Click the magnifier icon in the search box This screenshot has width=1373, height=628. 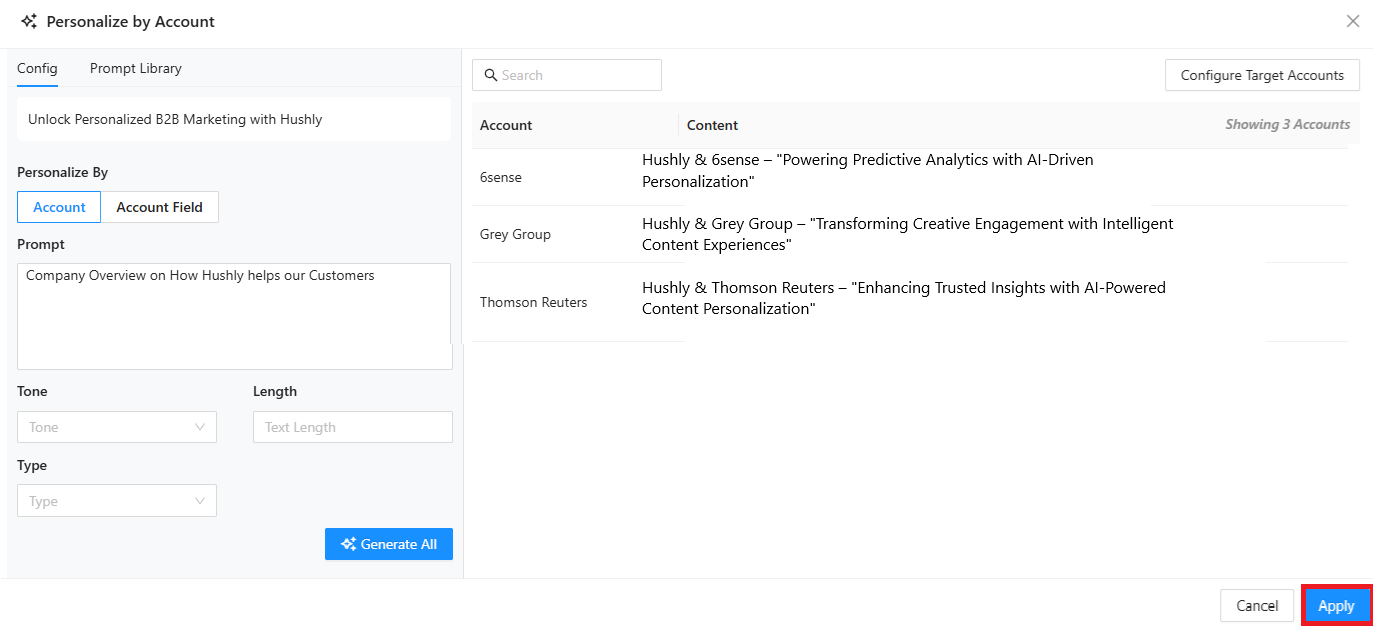491,75
